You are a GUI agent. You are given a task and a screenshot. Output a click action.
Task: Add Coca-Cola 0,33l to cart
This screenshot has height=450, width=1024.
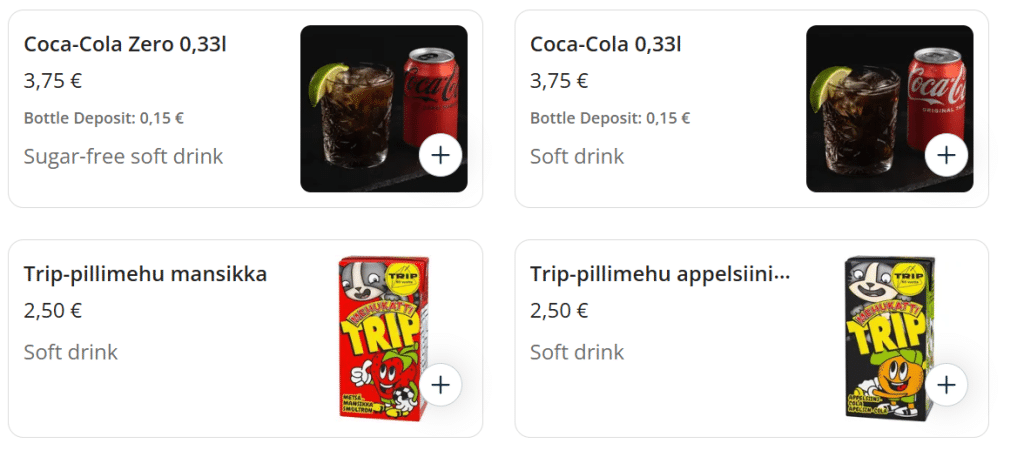coord(946,155)
